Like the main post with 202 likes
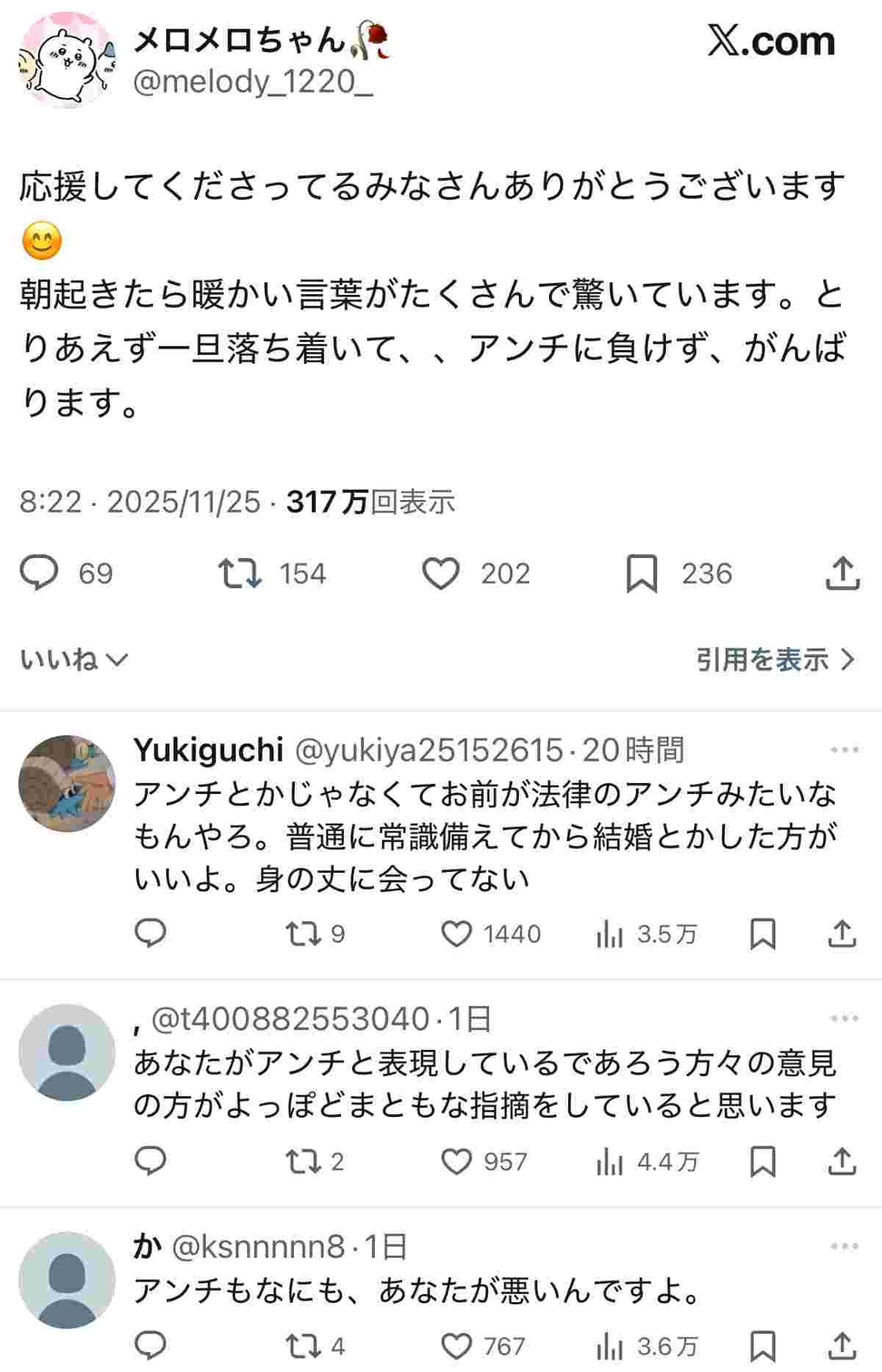 click(x=441, y=574)
